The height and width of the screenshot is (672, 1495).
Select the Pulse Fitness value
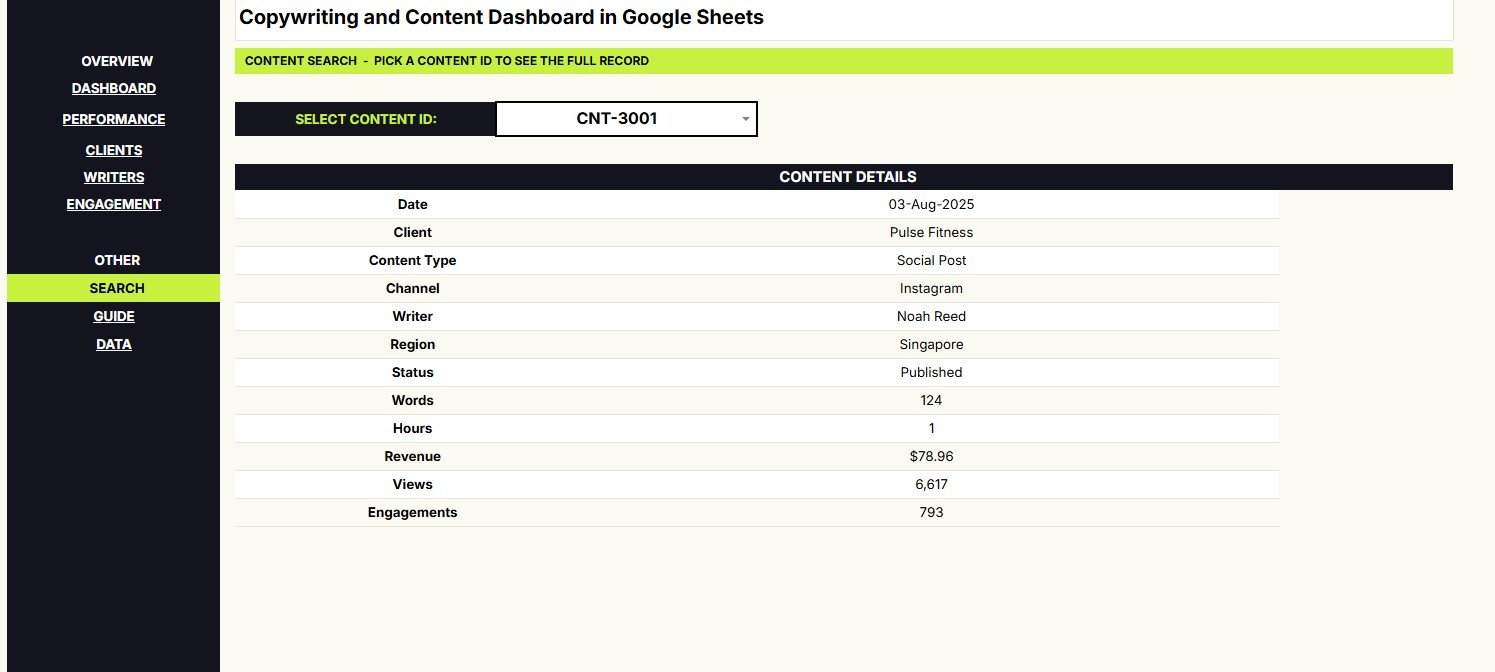pos(931,232)
